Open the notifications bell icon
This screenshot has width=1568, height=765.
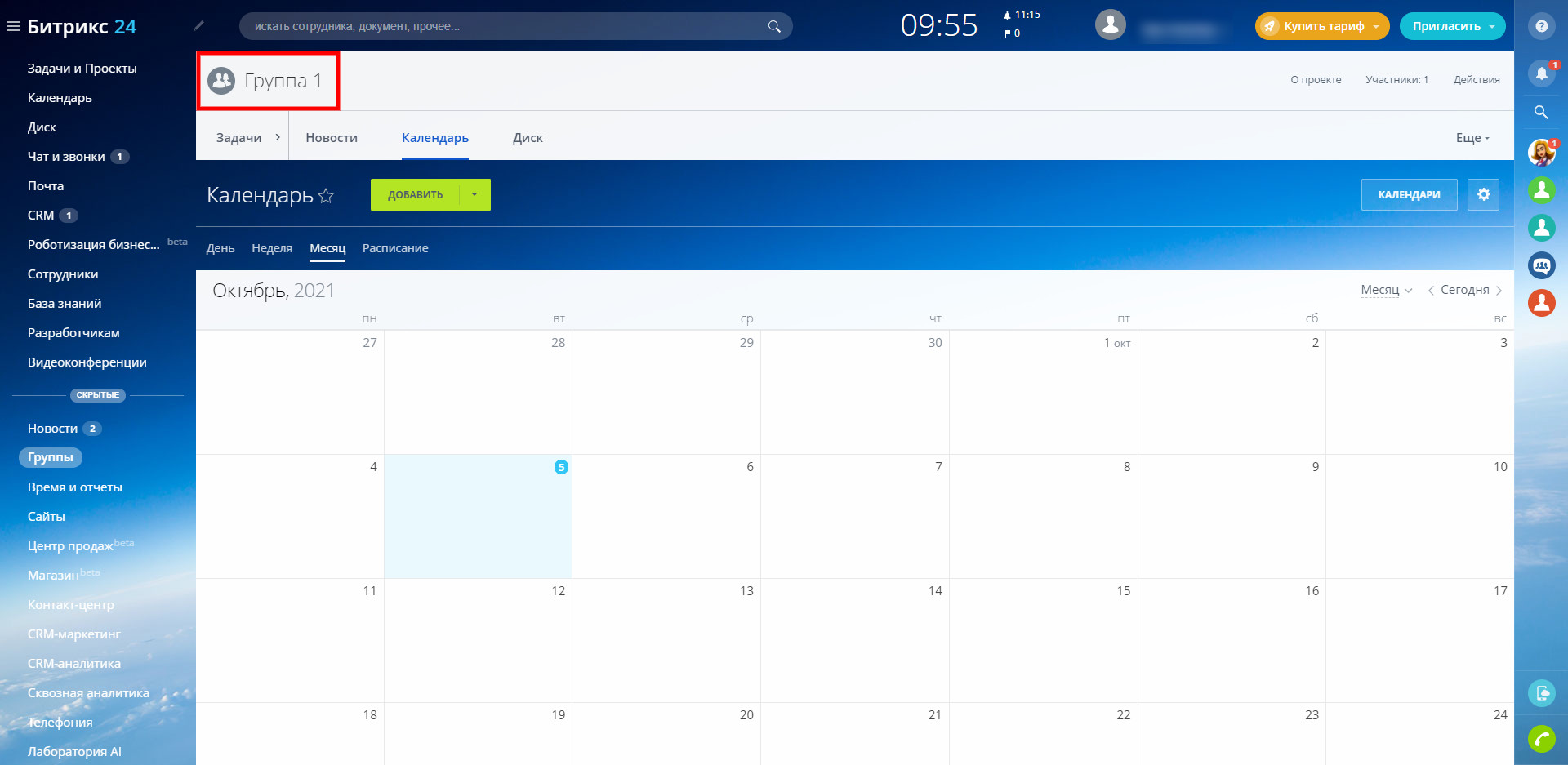[x=1541, y=73]
